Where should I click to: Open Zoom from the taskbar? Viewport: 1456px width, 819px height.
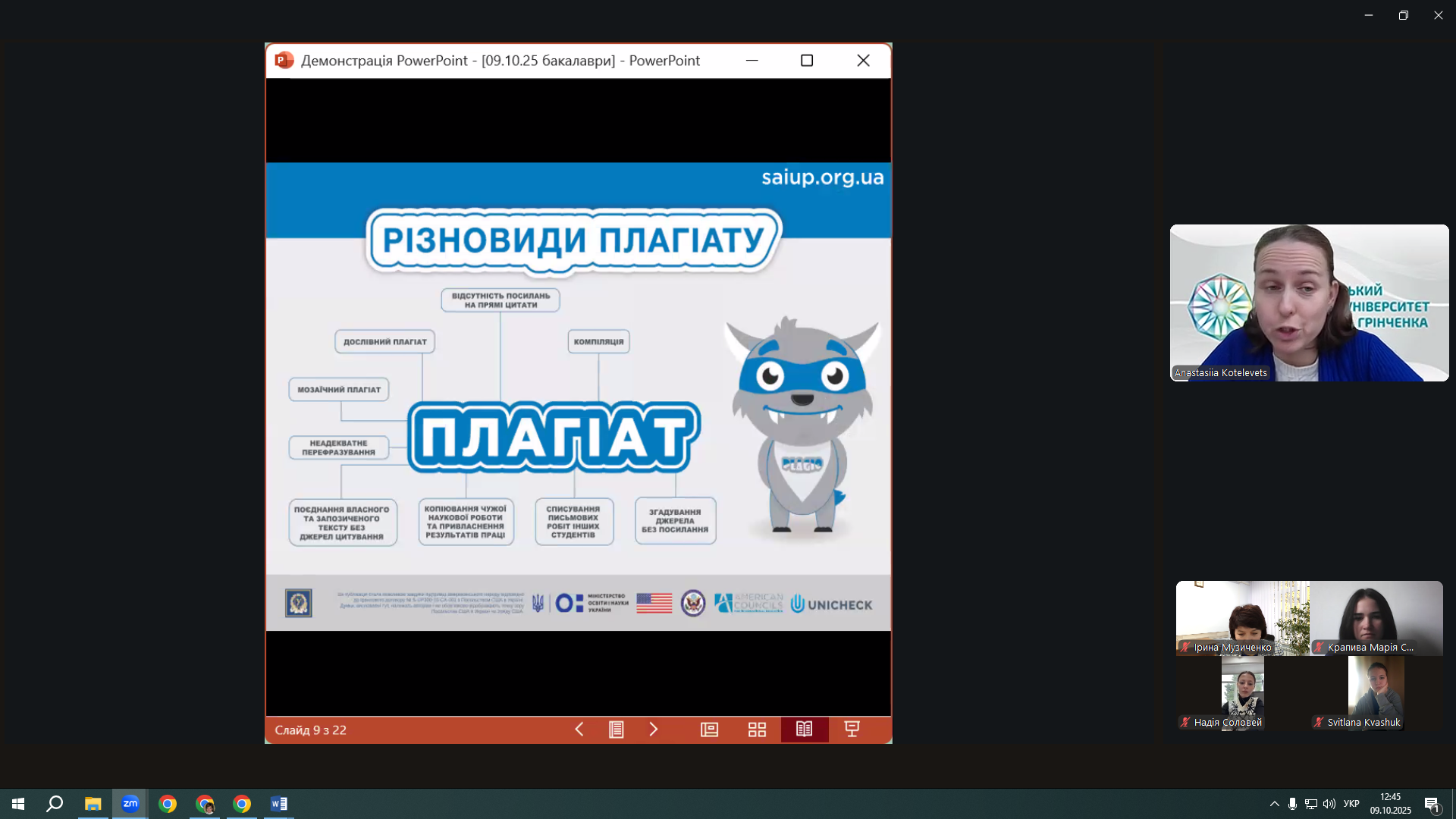[x=130, y=804]
